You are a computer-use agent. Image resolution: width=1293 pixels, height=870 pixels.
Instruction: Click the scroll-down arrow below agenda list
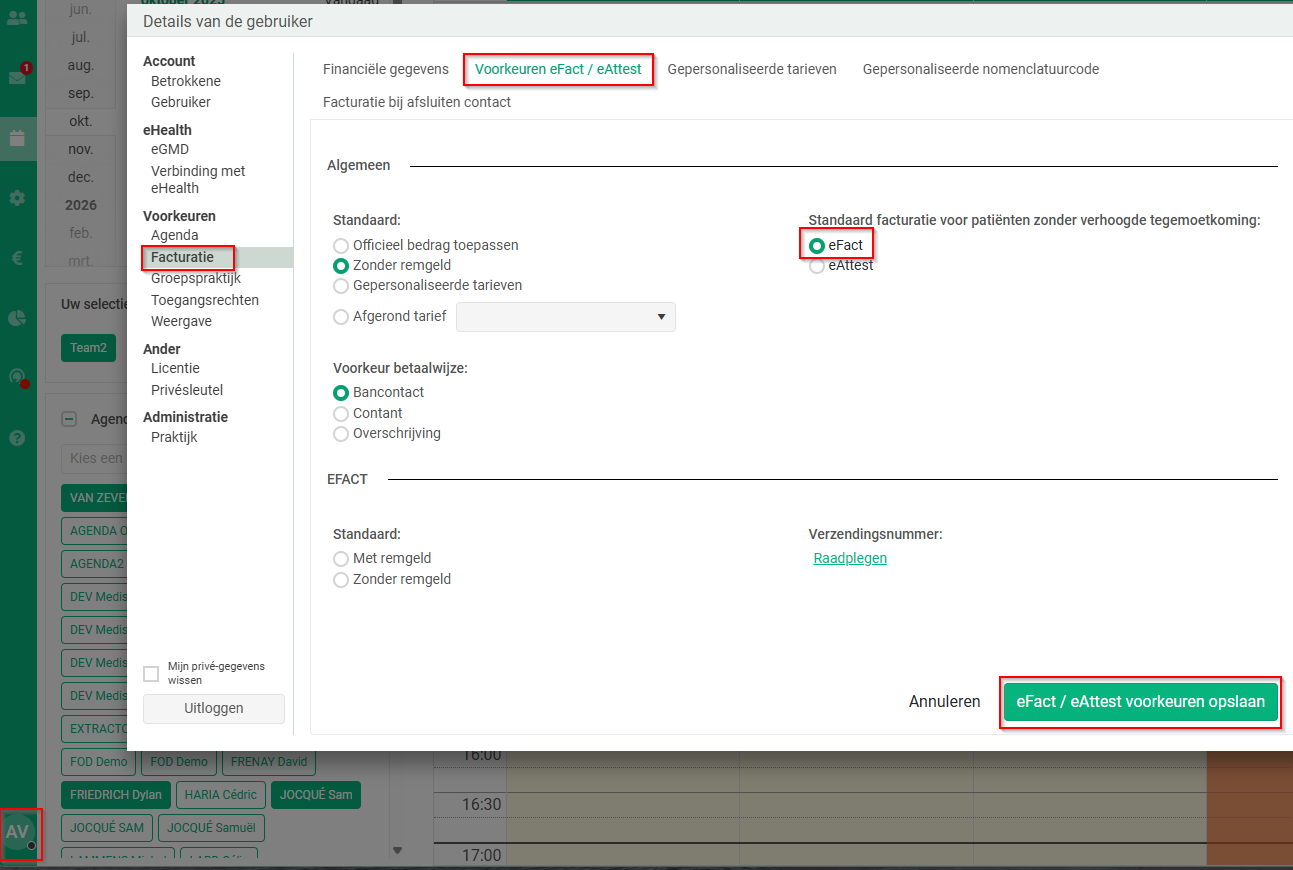point(397,851)
